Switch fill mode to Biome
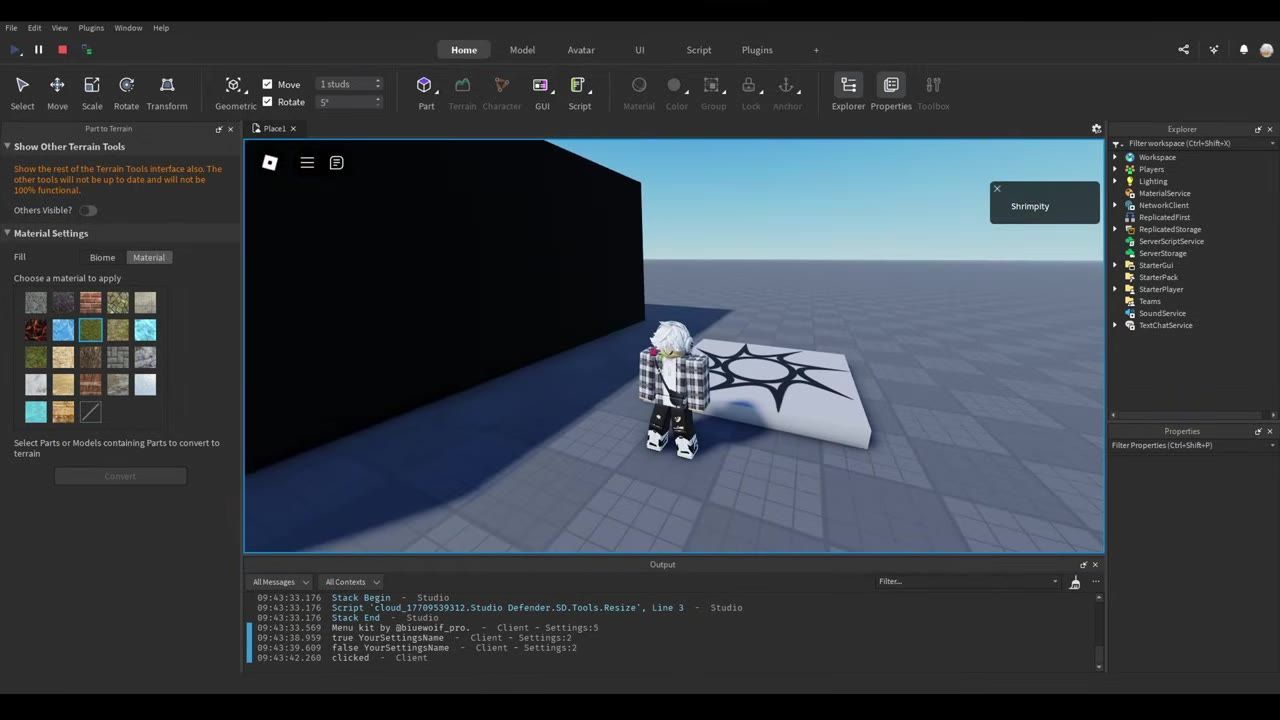1280x720 pixels. [102, 258]
